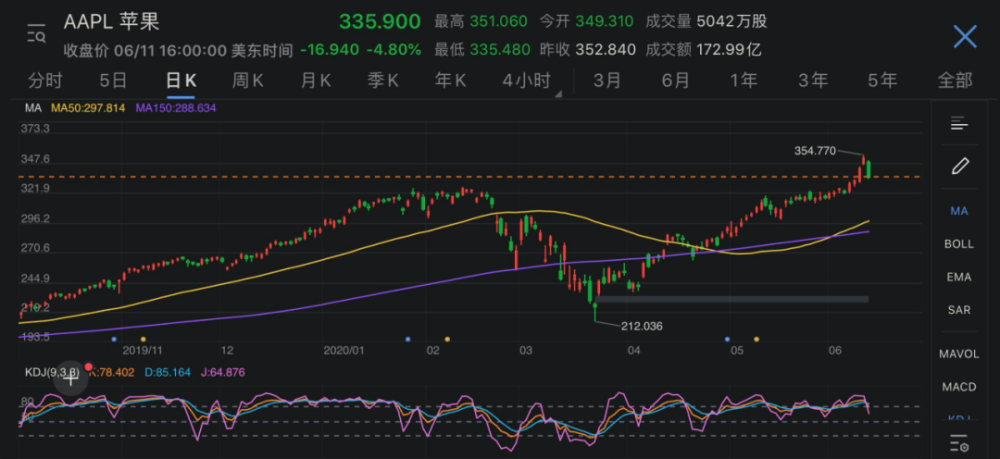Select the 4小时 chart tab
Screen dimensions: 1000x459
point(526,81)
